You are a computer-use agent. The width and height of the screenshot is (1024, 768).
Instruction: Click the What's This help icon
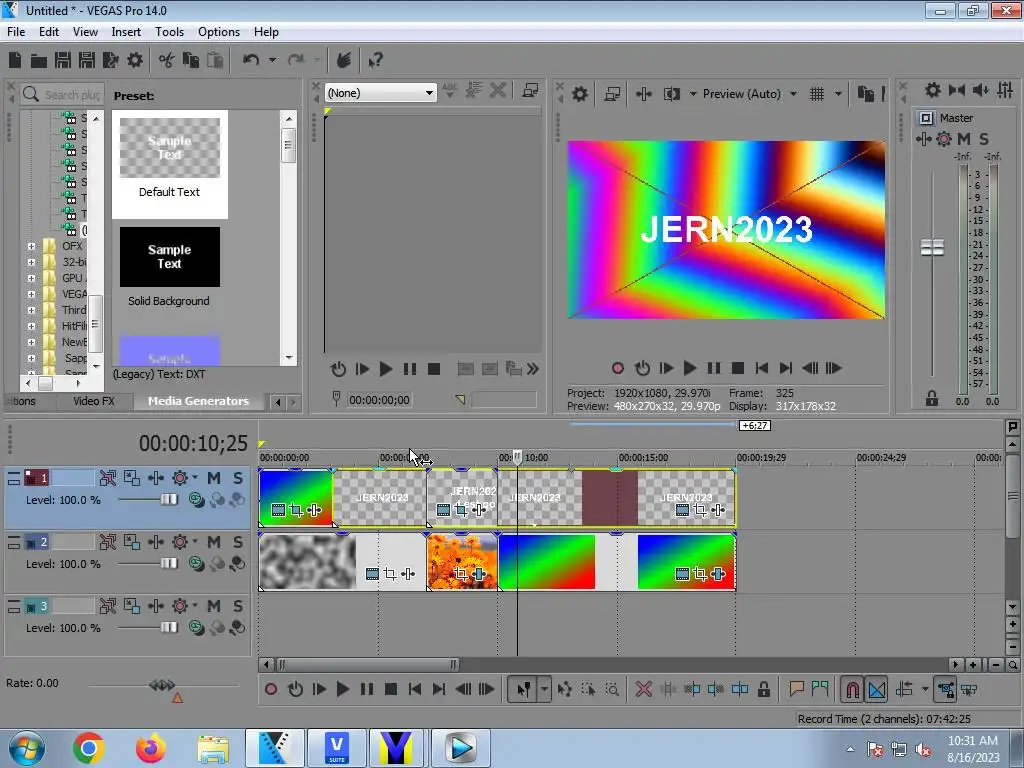click(375, 61)
